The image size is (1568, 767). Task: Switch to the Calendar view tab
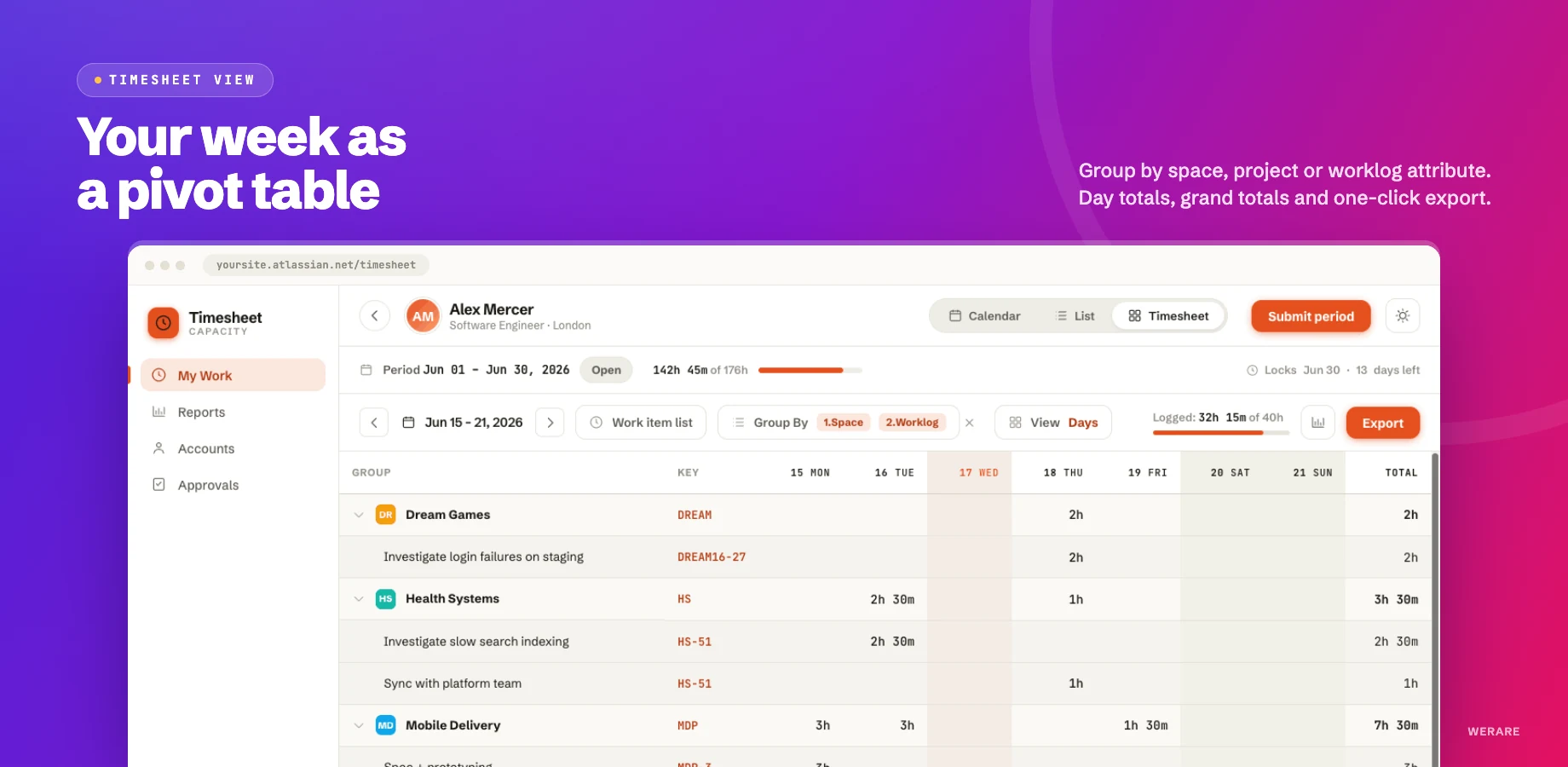984,315
